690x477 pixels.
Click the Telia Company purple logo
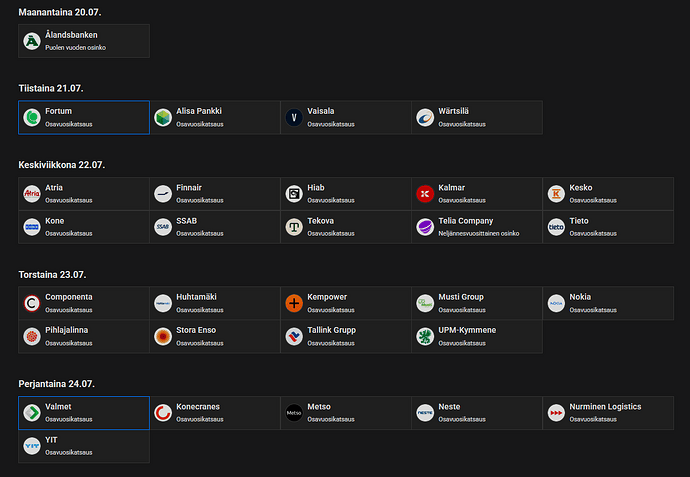pyautogui.click(x=425, y=227)
